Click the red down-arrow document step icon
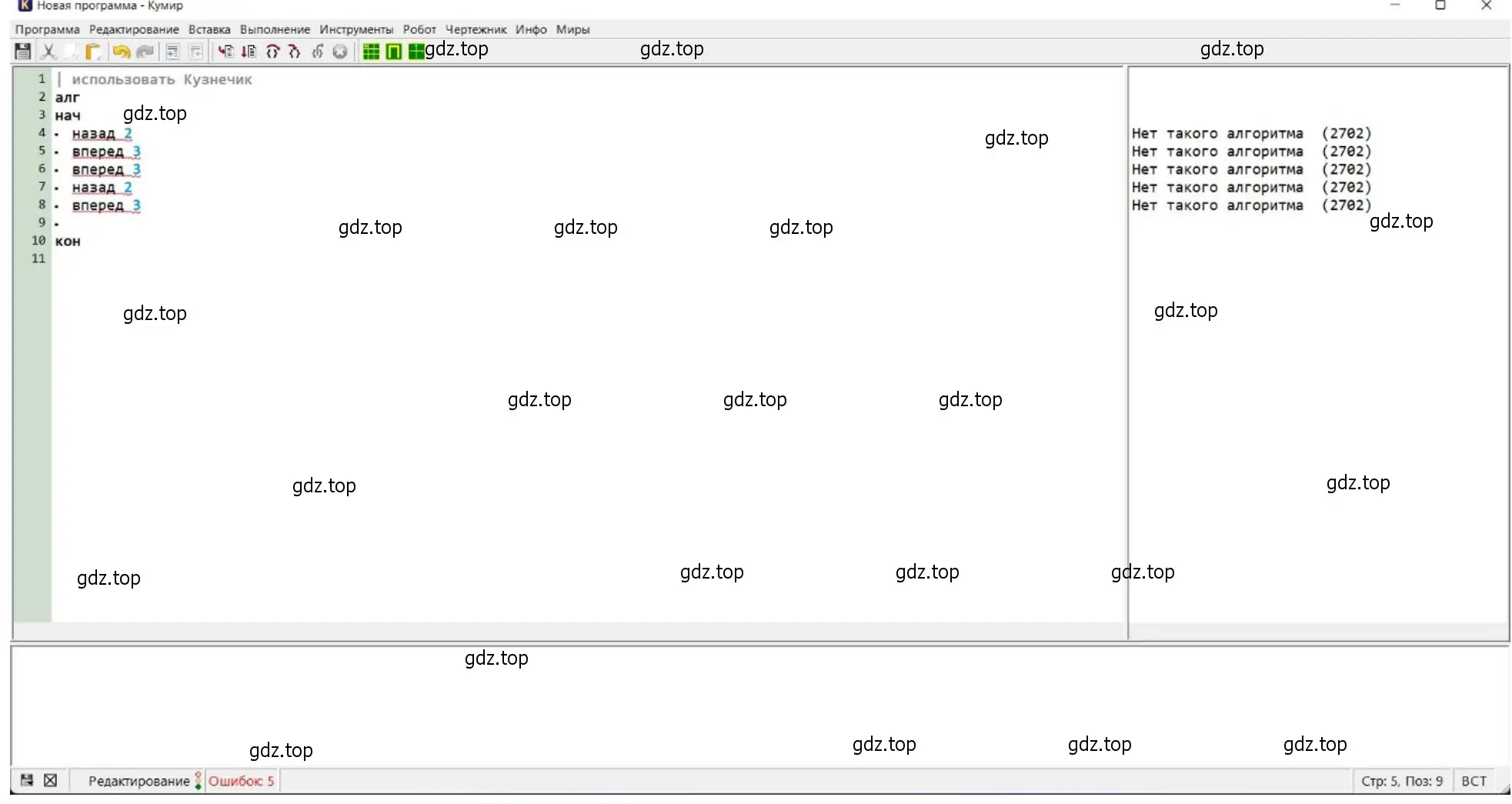The width and height of the screenshot is (1512, 804). pyautogui.click(x=249, y=52)
